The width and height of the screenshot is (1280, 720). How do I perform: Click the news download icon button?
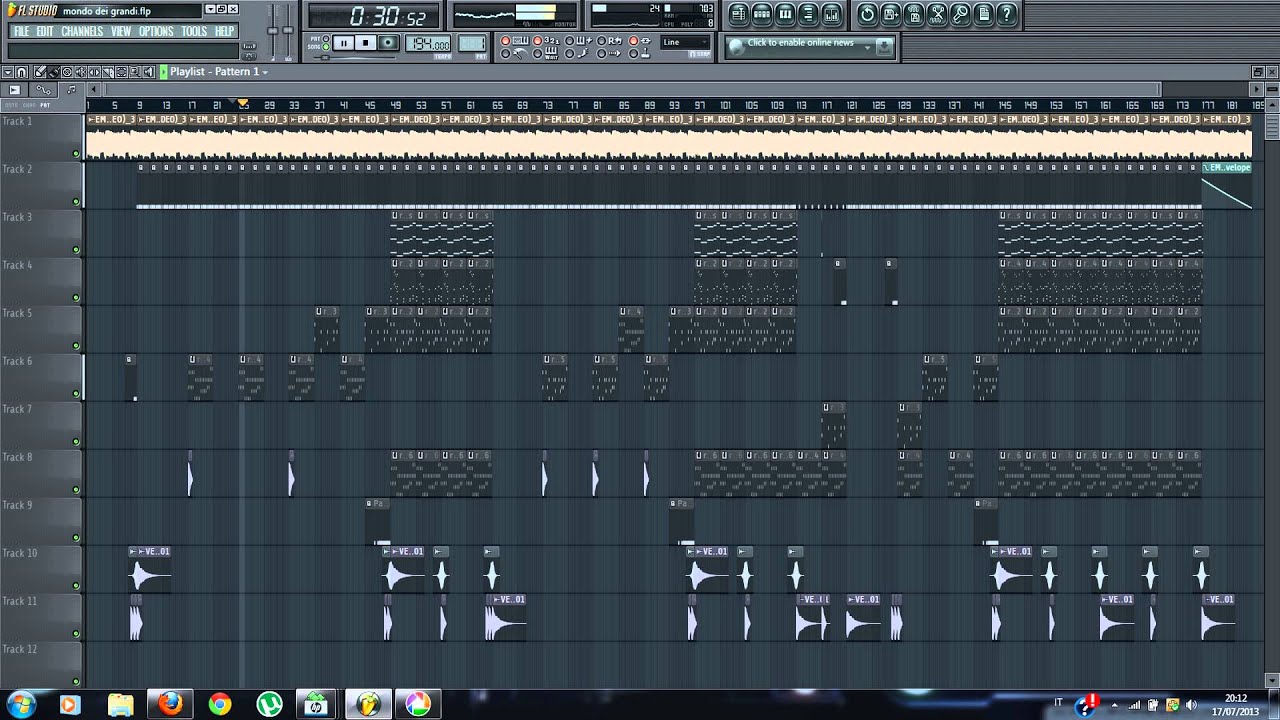click(884, 46)
